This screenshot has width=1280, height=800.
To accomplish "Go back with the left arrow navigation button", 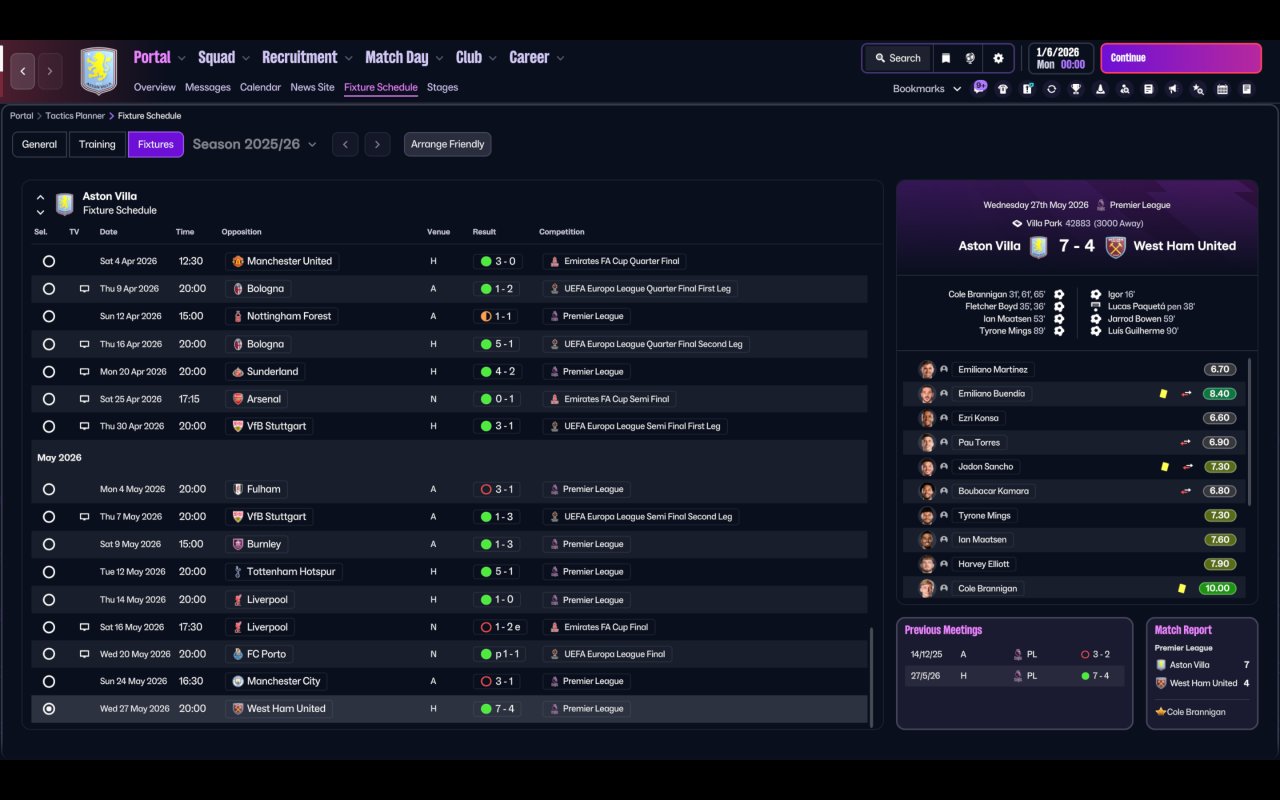I will point(23,71).
